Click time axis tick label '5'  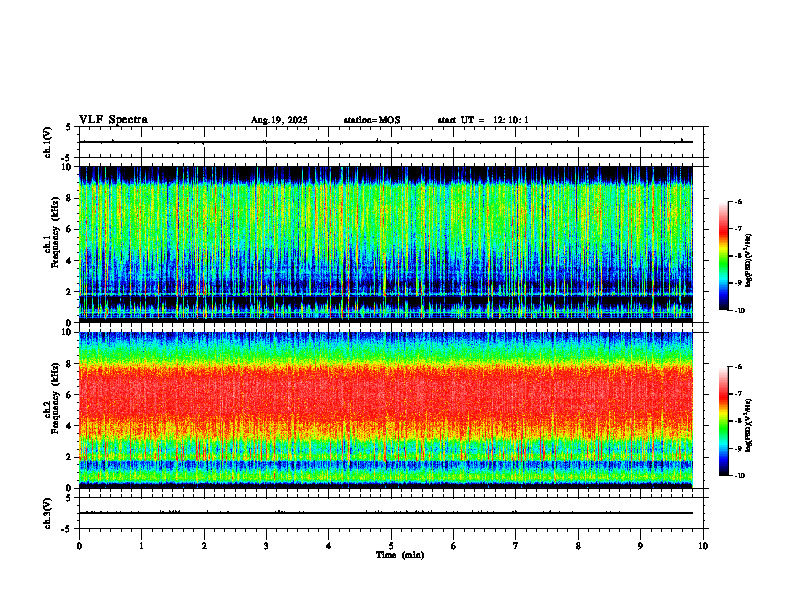pyautogui.click(x=391, y=546)
